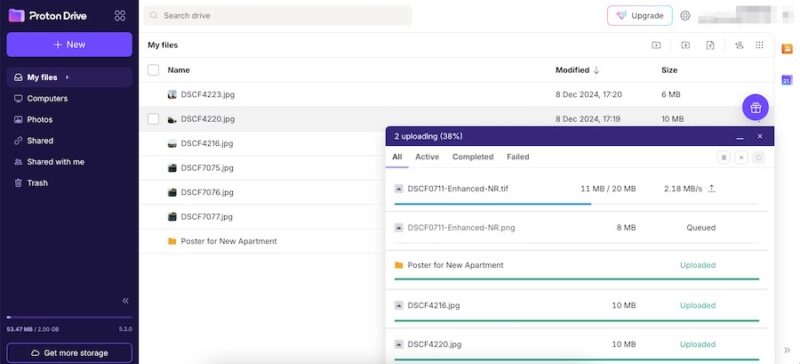Viewport: 800px width, 364px height.
Task: Open Shared with me in sidebar
Action: coord(69,162)
